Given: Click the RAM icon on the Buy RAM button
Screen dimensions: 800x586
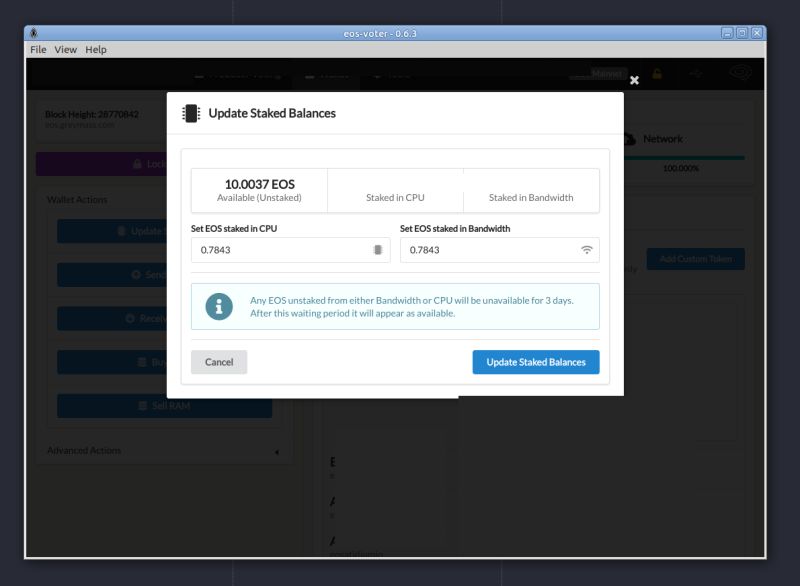Looking at the screenshot, I should click(140, 362).
